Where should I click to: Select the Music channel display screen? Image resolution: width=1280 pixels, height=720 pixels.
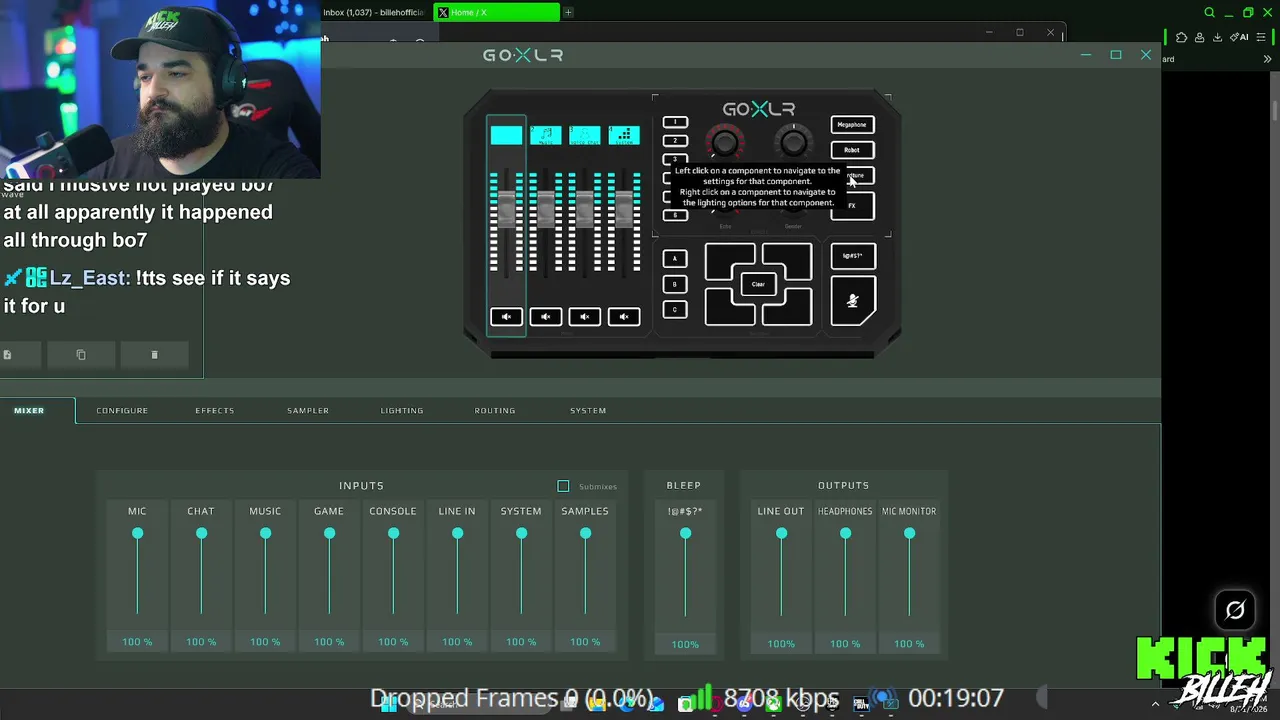pyautogui.click(x=545, y=135)
